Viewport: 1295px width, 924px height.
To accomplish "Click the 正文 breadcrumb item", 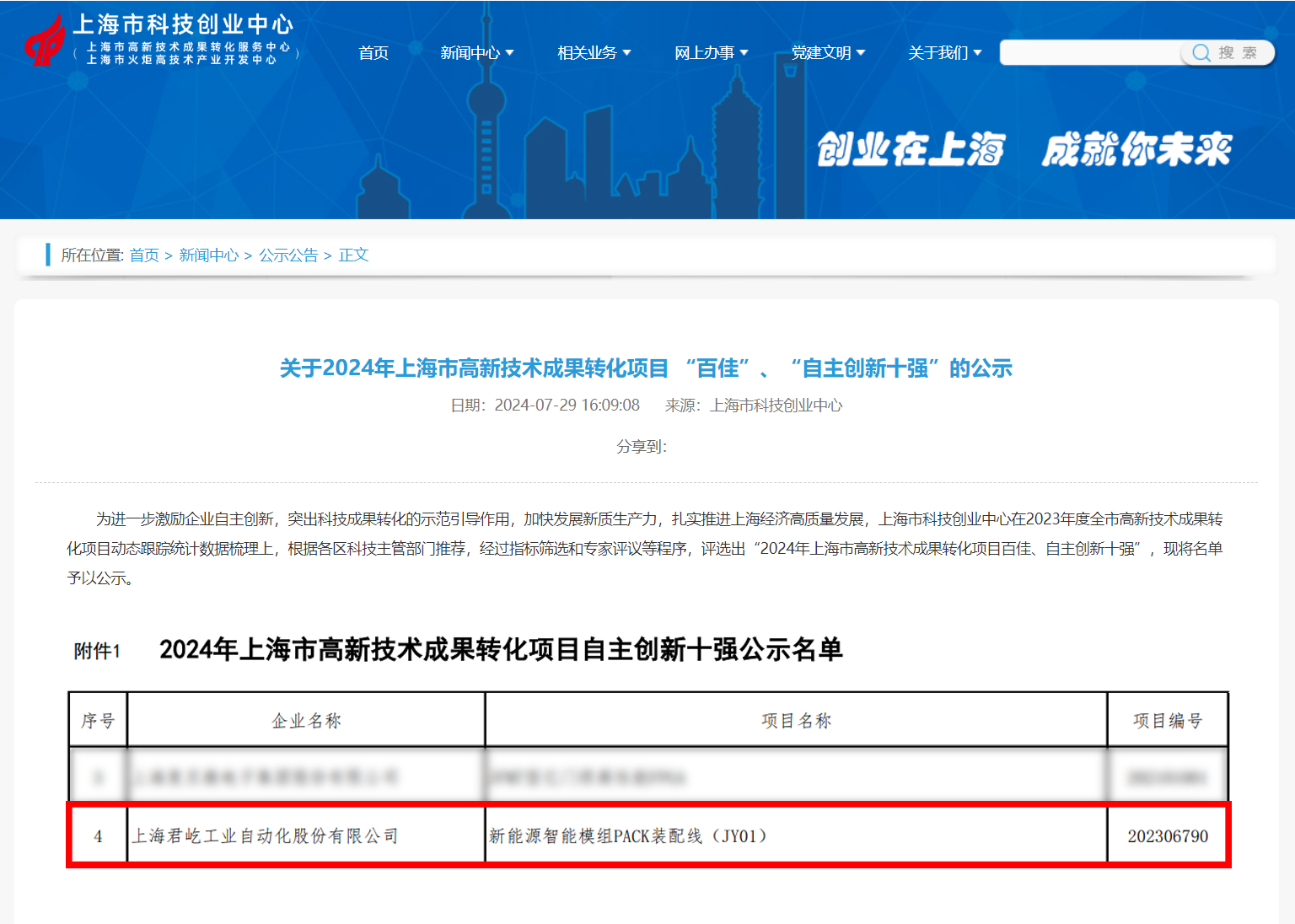I will click(x=353, y=255).
